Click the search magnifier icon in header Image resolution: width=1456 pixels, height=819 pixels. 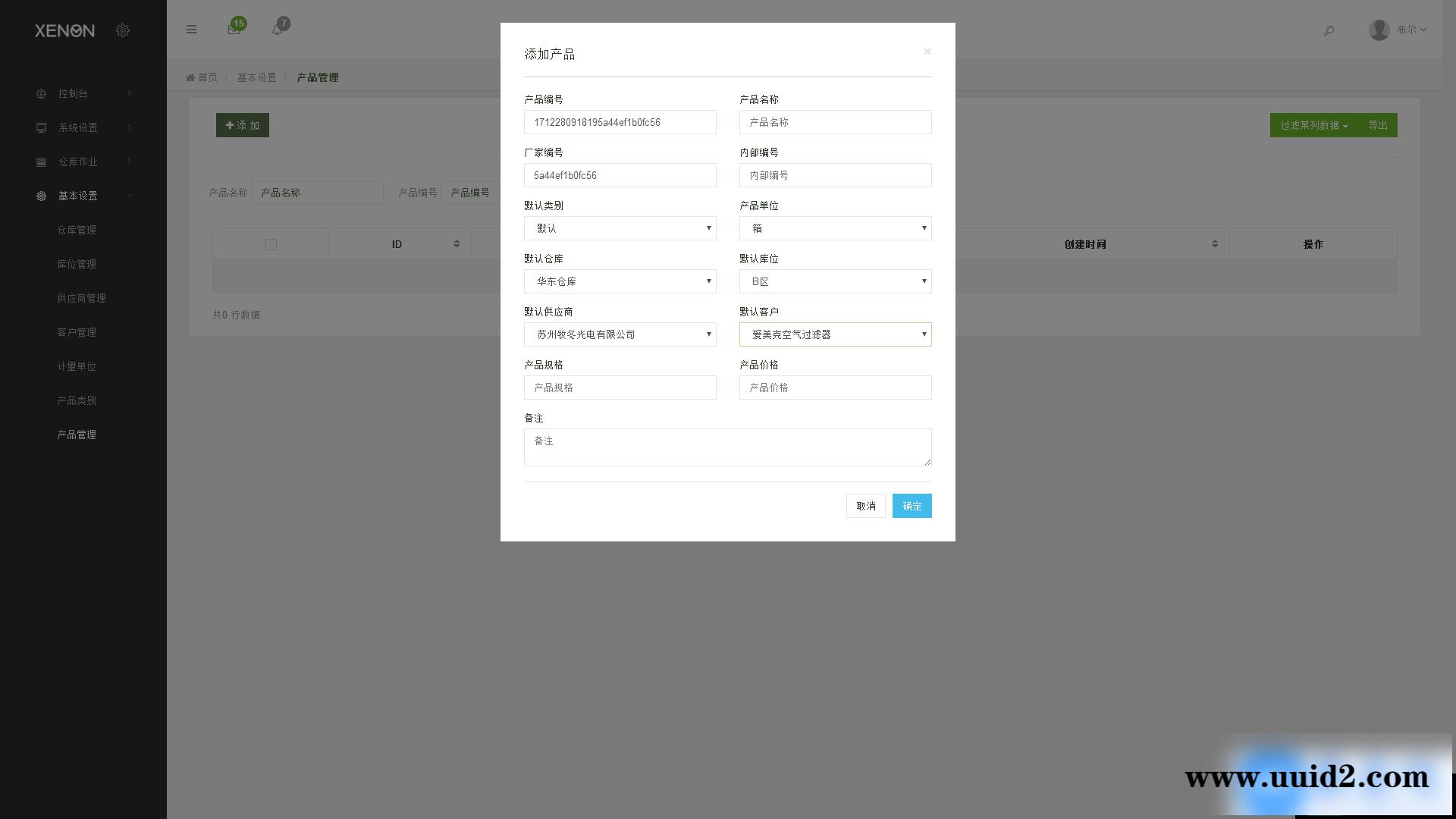point(1329,30)
